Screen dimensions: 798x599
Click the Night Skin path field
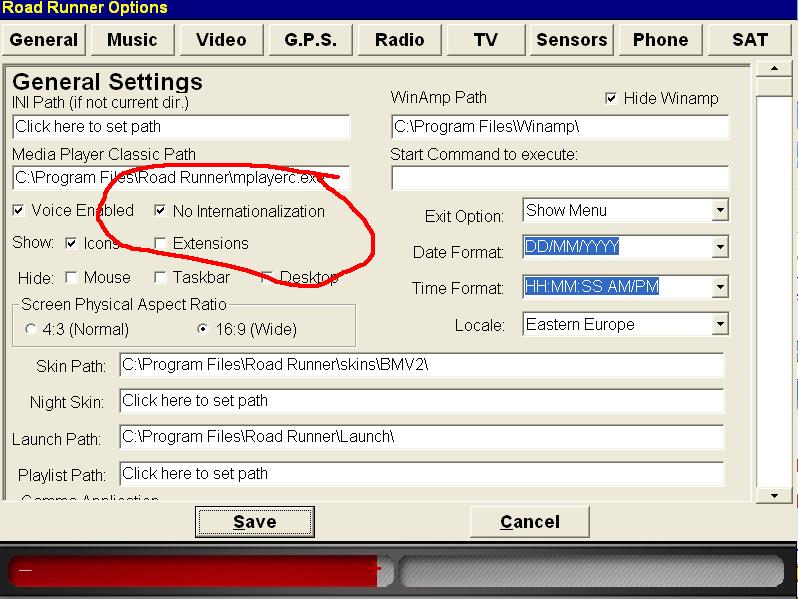tap(421, 401)
